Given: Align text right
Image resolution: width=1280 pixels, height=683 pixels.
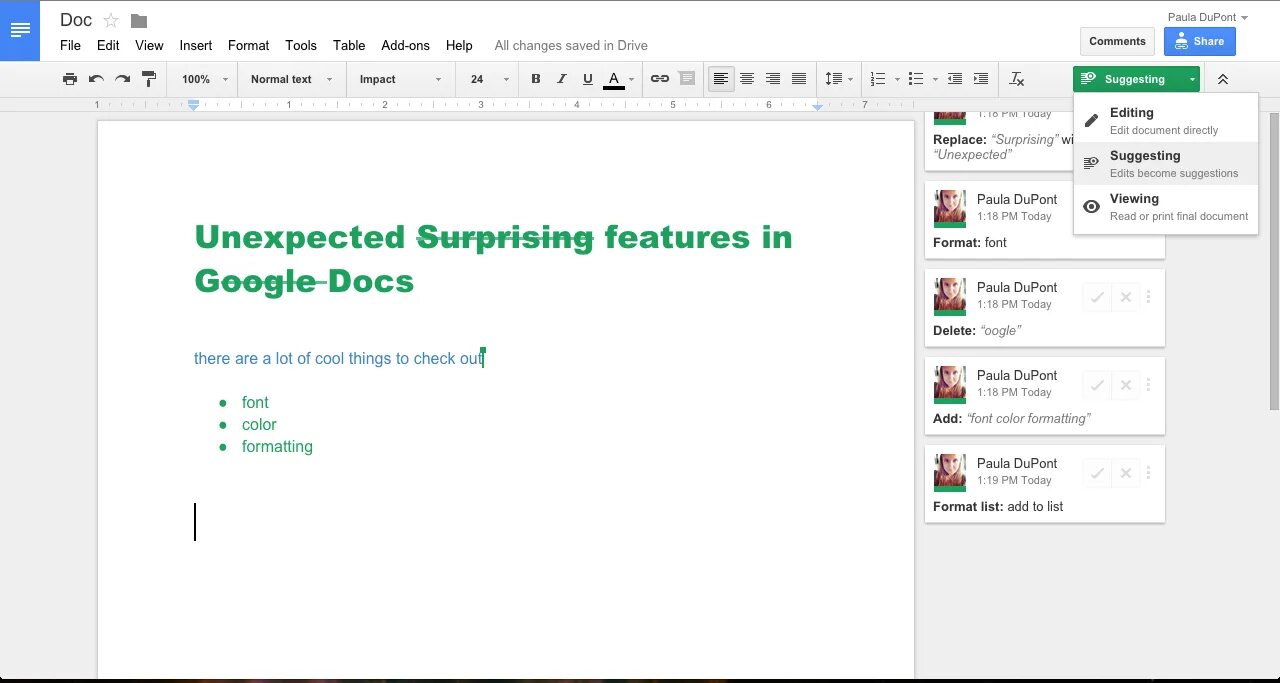Looking at the screenshot, I should point(773,79).
